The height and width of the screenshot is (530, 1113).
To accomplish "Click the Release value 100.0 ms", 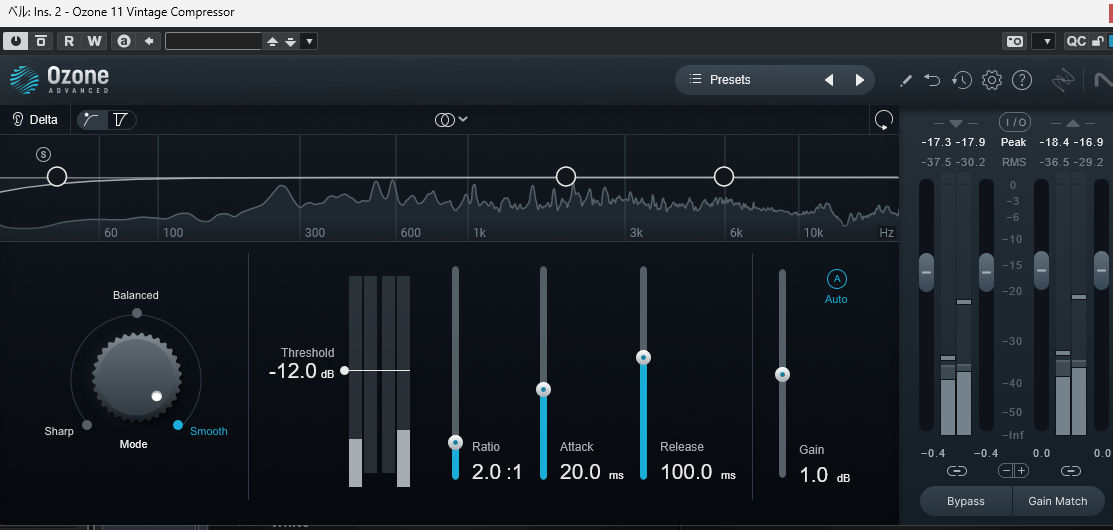I will pyautogui.click(x=698, y=472).
